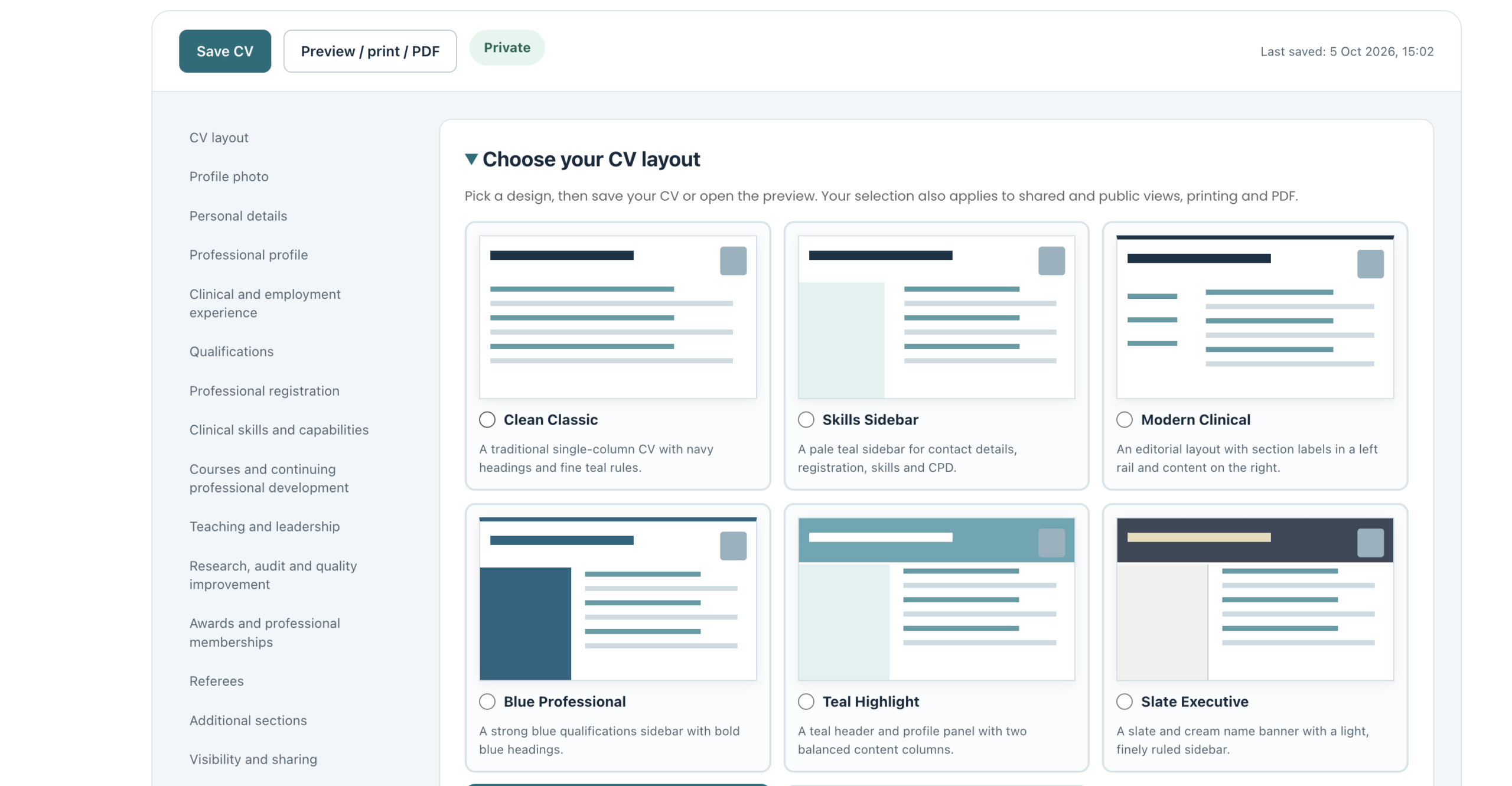The image size is (1512, 786).
Task: Select the Clean Classic layout radio button
Action: coord(487,419)
